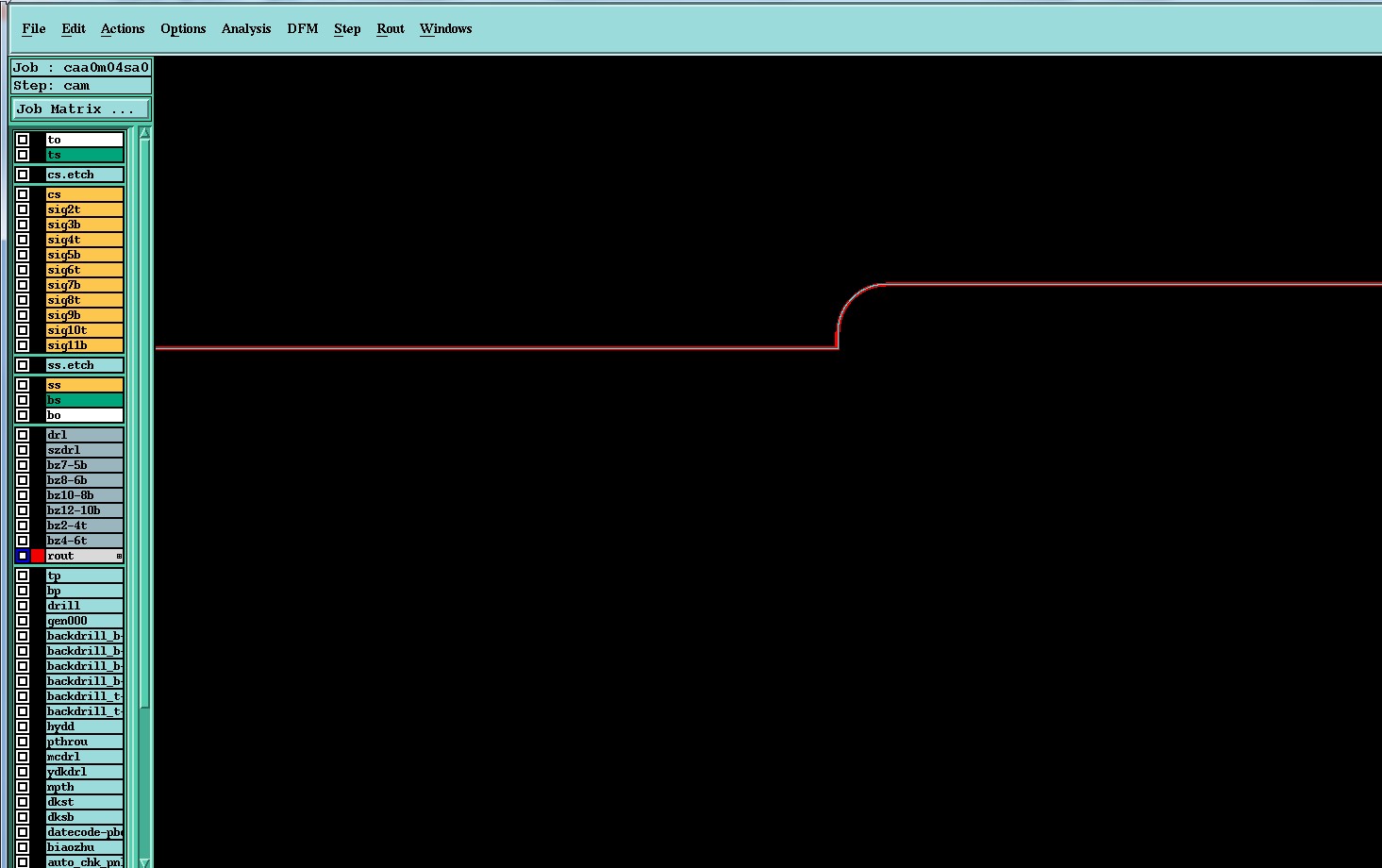Screen dimensions: 1382x868
Task: Select the sig6t layer name
Action: tap(85, 270)
